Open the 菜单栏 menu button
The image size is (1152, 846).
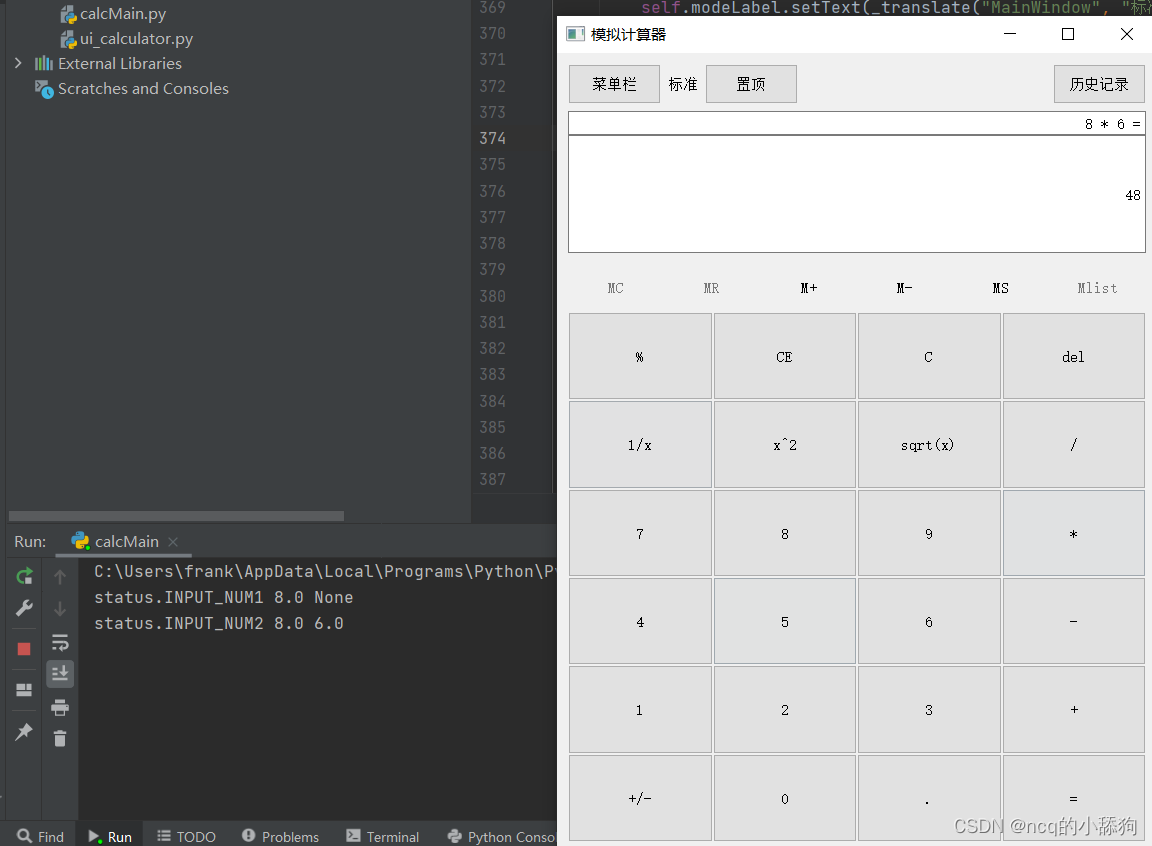click(x=613, y=84)
